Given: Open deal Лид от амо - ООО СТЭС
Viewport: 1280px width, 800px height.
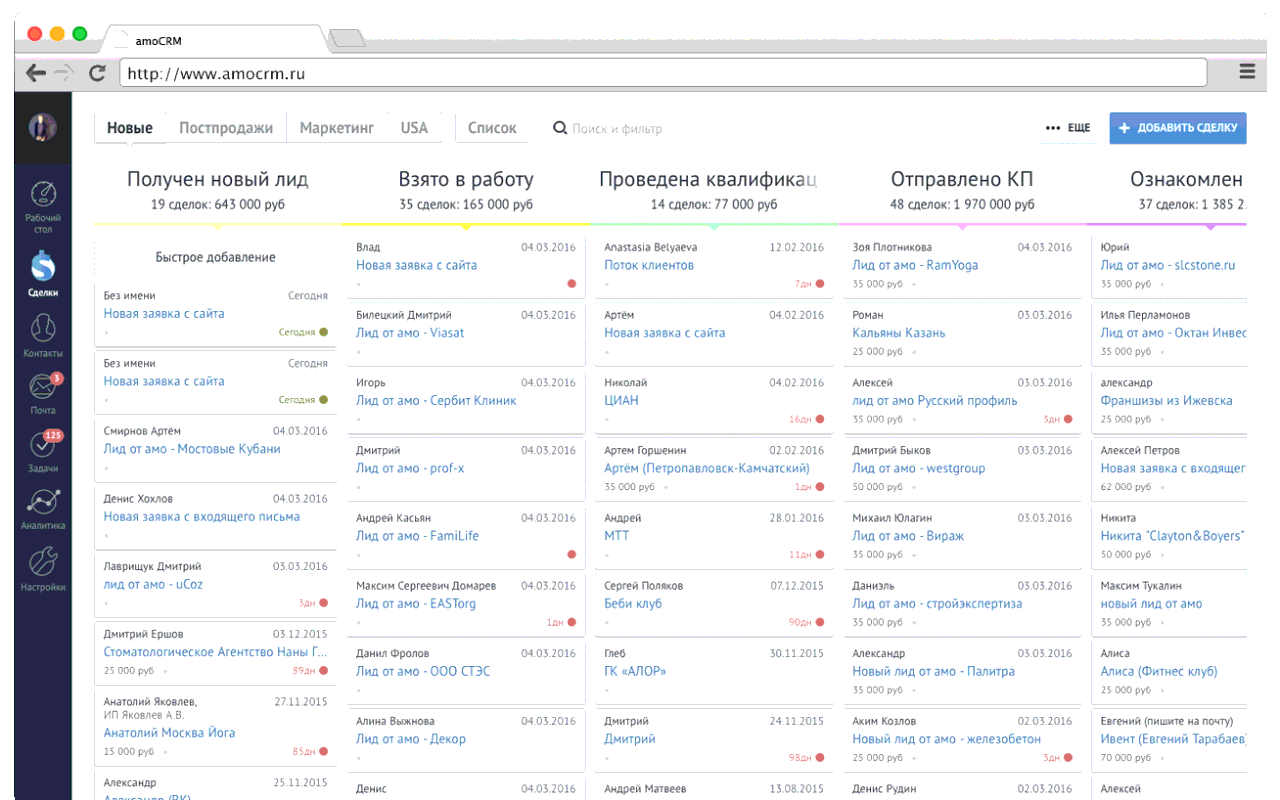Looking at the screenshot, I should pos(423,671).
